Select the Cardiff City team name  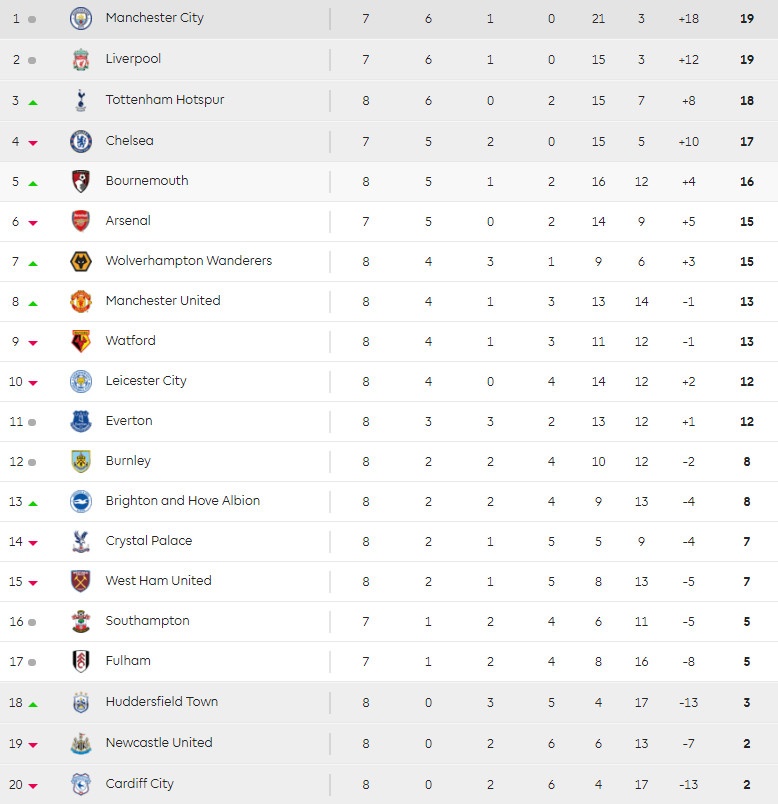pos(140,784)
